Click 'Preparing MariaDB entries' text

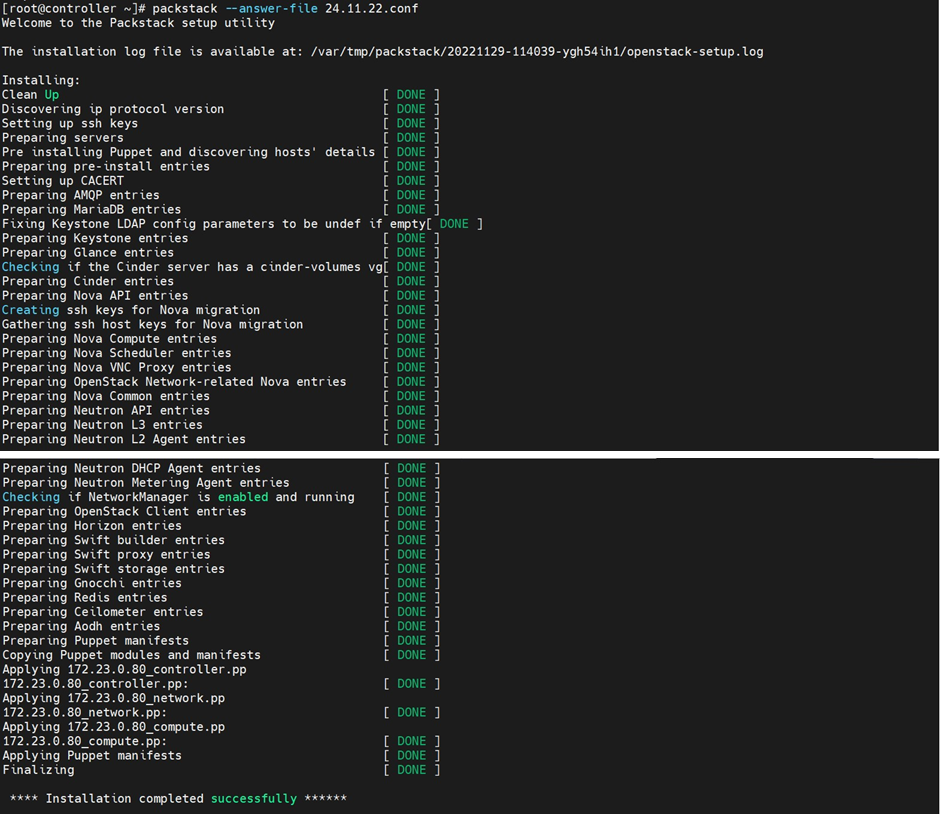(x=92, y=210)
